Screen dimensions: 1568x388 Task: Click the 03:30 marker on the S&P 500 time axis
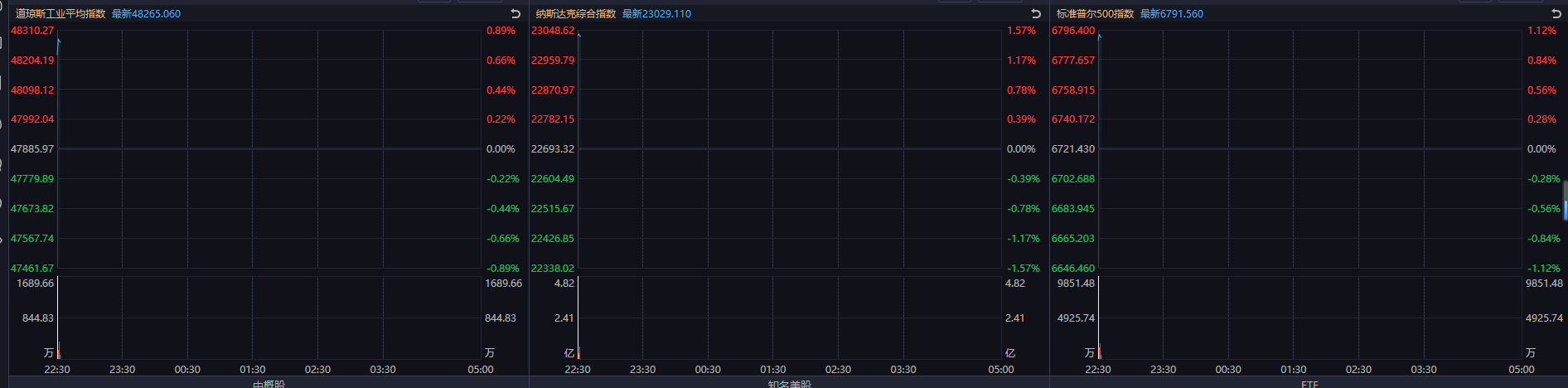point(1424,370)
